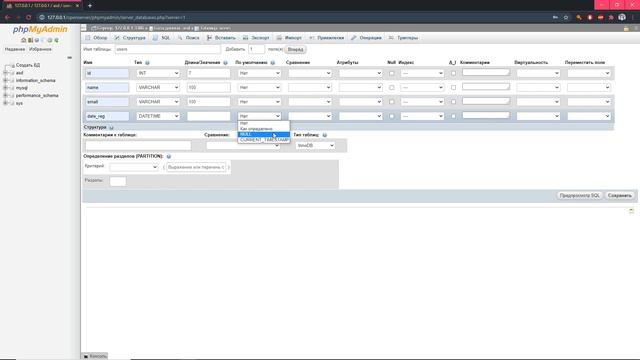Open default-value dropdown for id row

[x=259, y=73]
